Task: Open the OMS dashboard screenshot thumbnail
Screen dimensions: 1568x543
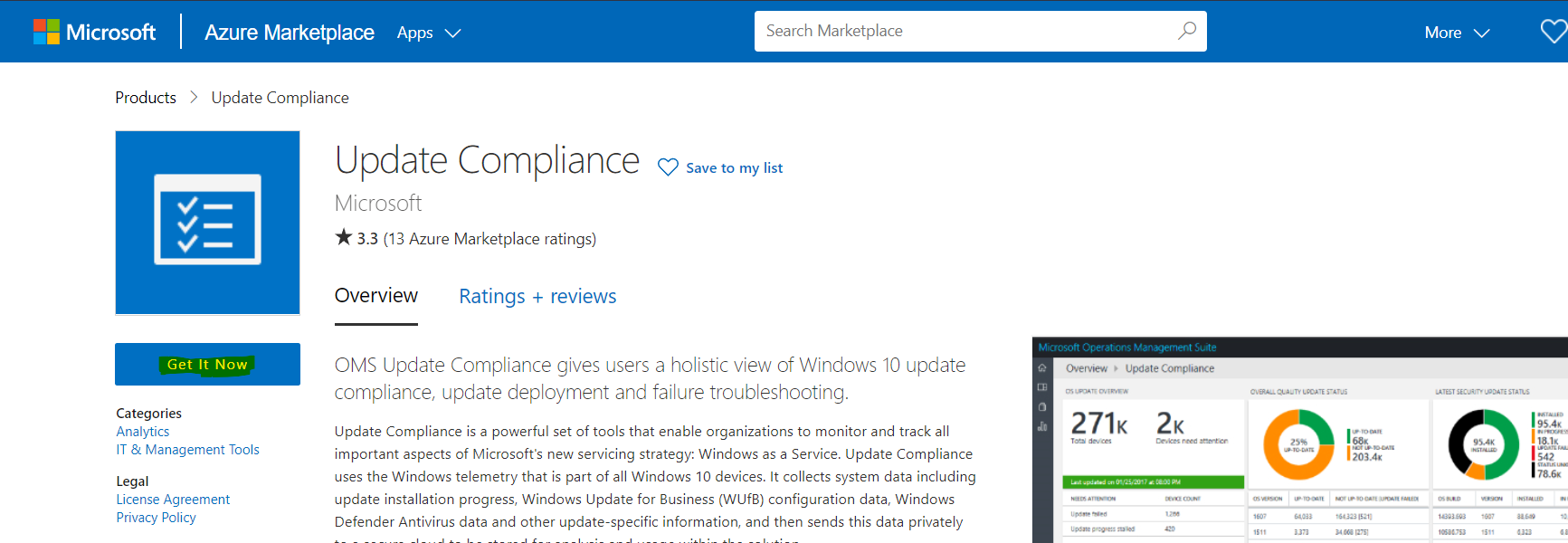Action: click(x=1300, y=440)
